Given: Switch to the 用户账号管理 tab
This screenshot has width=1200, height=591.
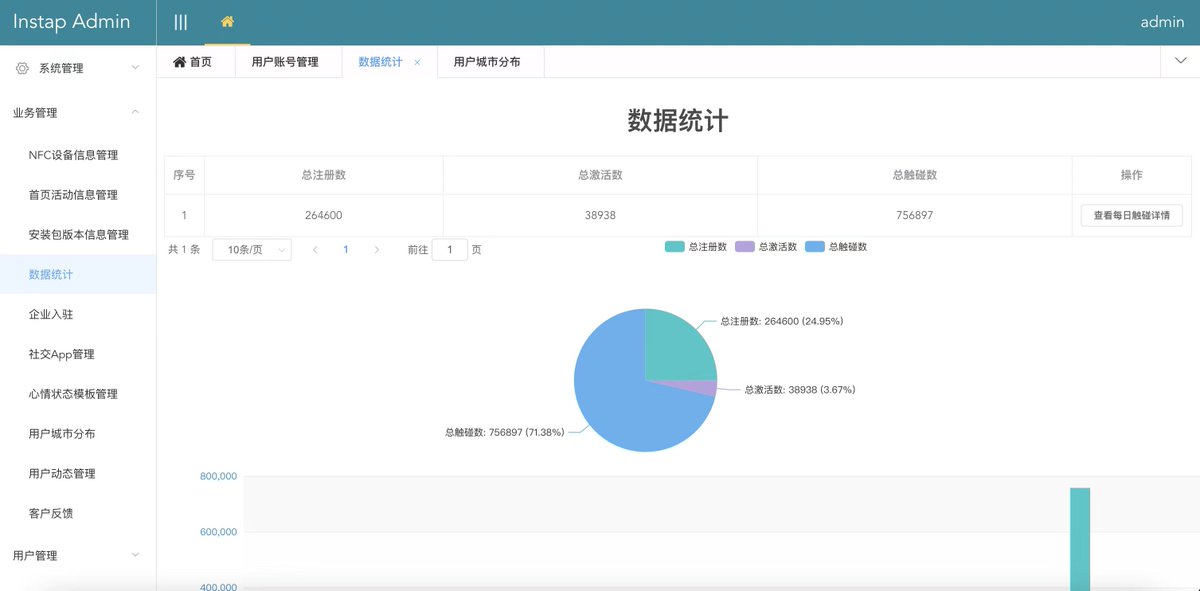Looking at the screenshot, I should coord(287,61).
